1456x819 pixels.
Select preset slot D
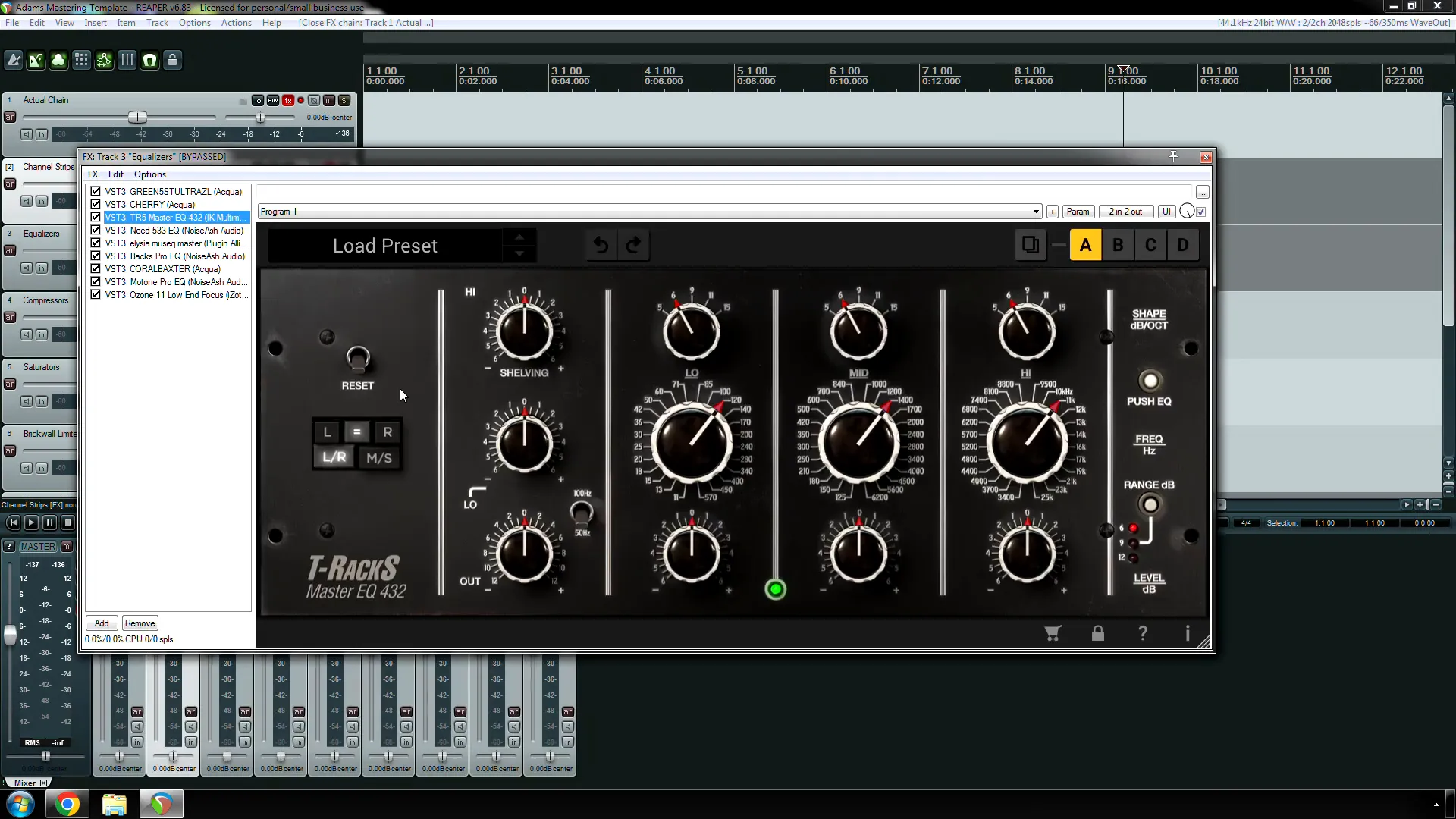1183,245
